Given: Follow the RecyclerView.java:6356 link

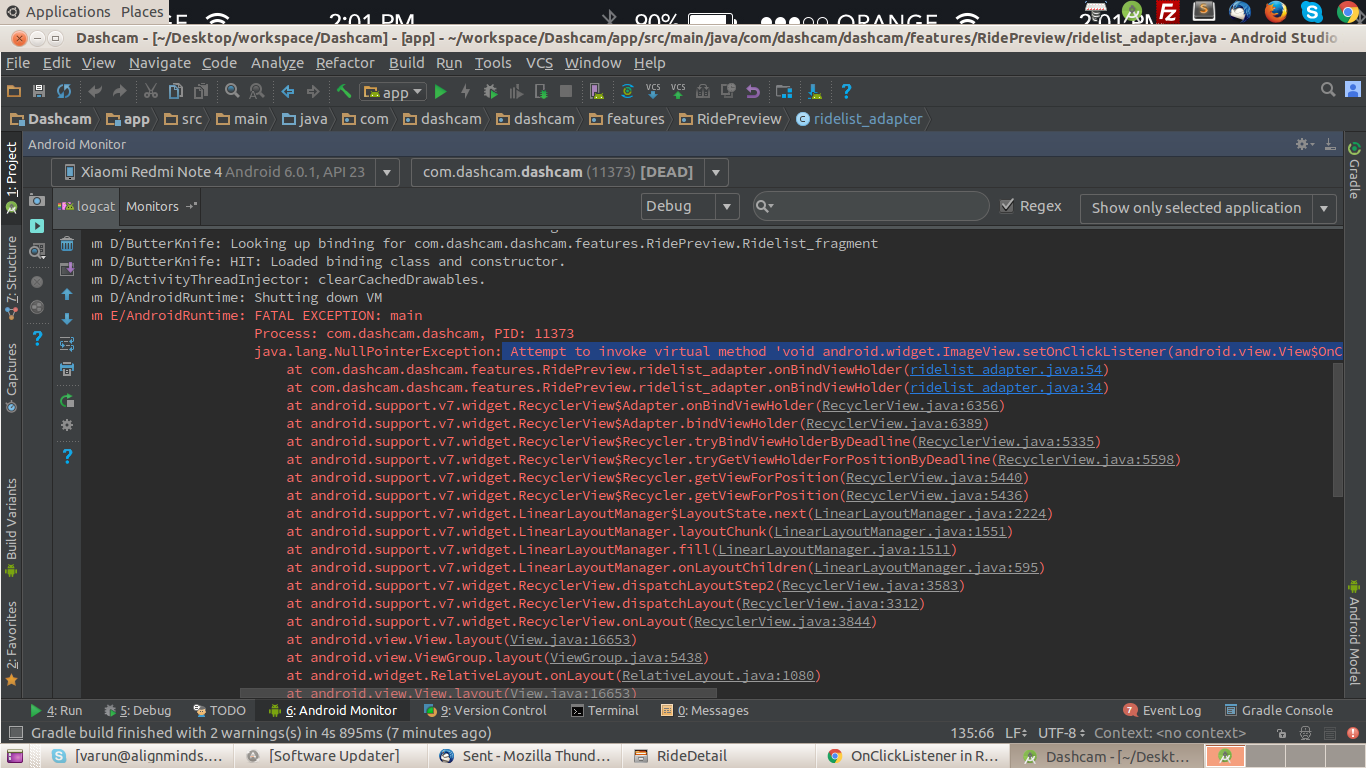Looking at the screenshot, I should coord(909,405).
